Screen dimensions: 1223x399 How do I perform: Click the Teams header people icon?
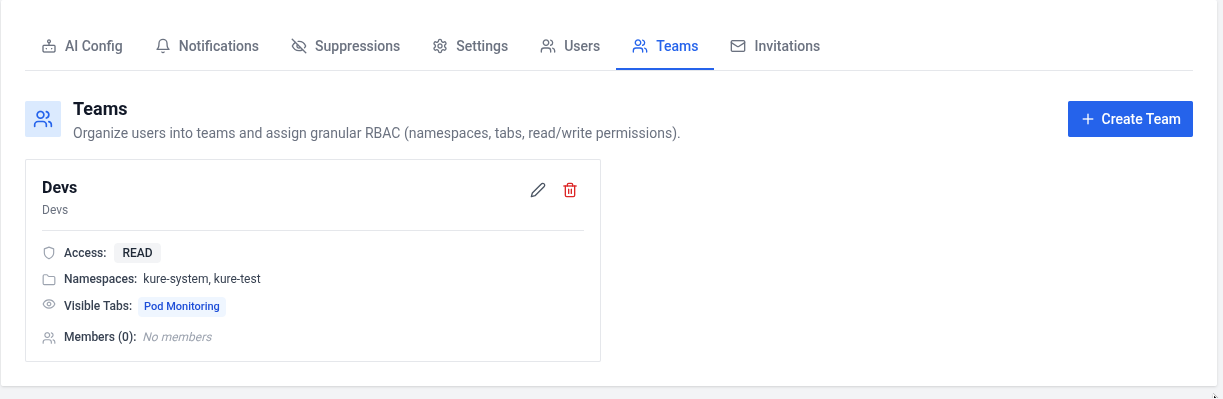43,119
